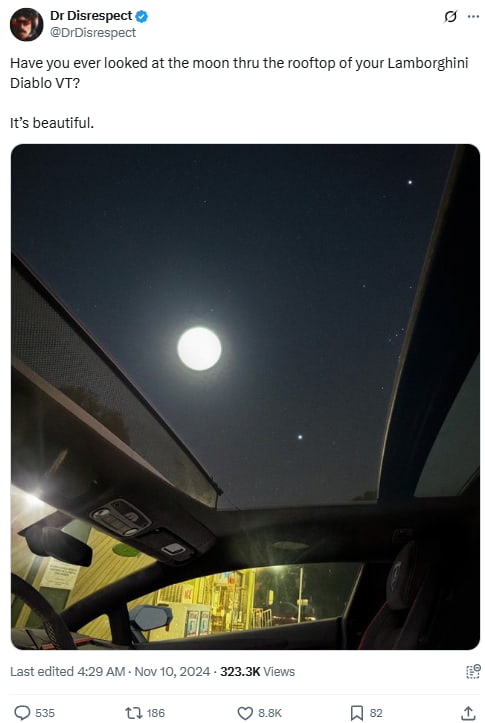Open the share post upload icon

[468, 712]
